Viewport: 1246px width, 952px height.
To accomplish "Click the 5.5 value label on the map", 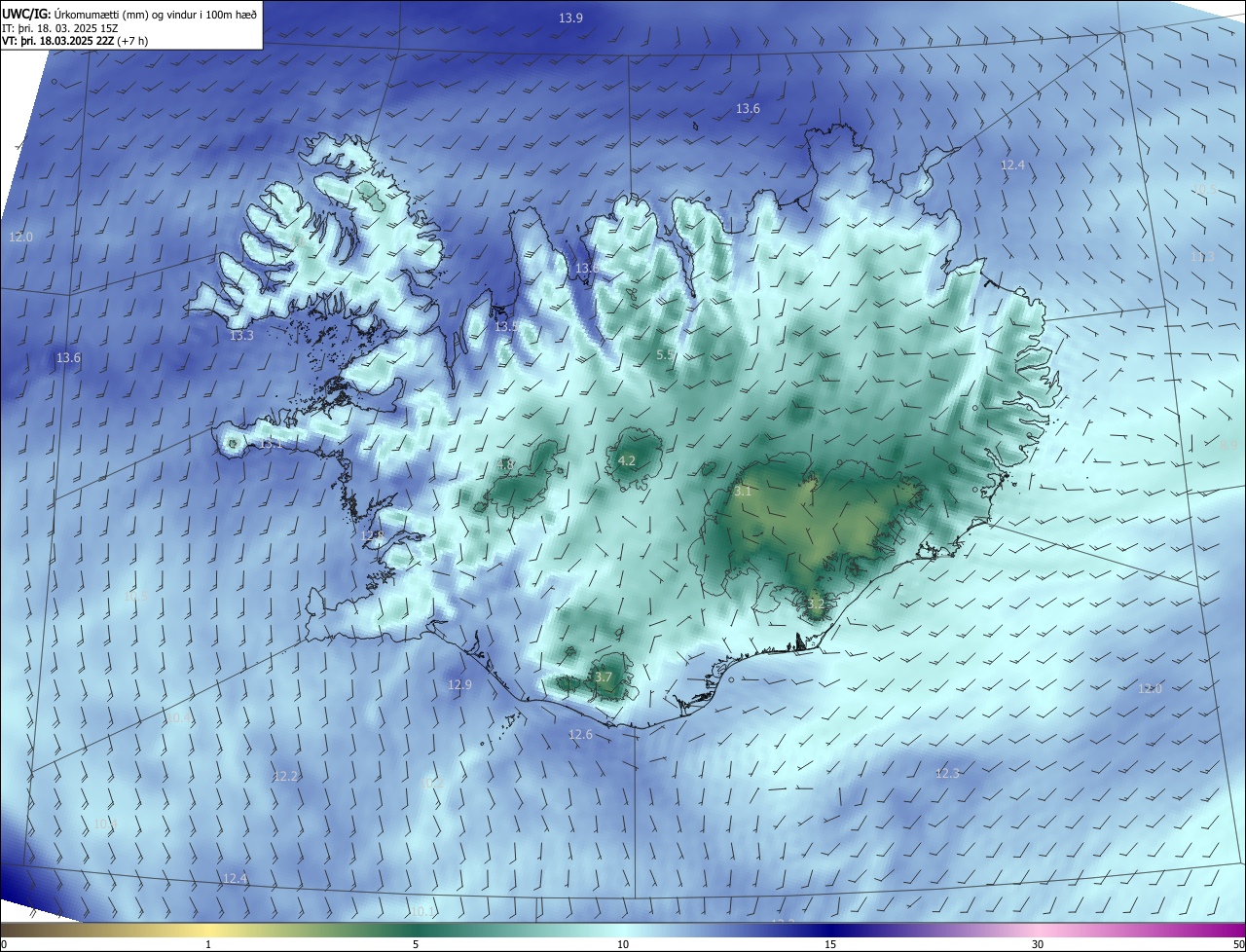I will click(666, 355).
